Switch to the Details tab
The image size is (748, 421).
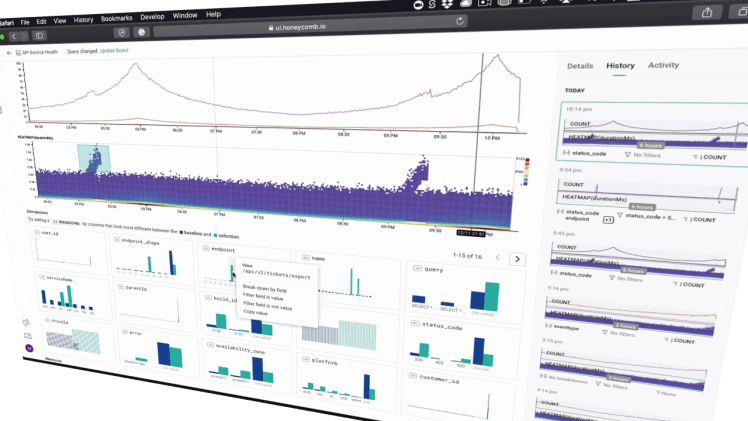pos(580,65)
